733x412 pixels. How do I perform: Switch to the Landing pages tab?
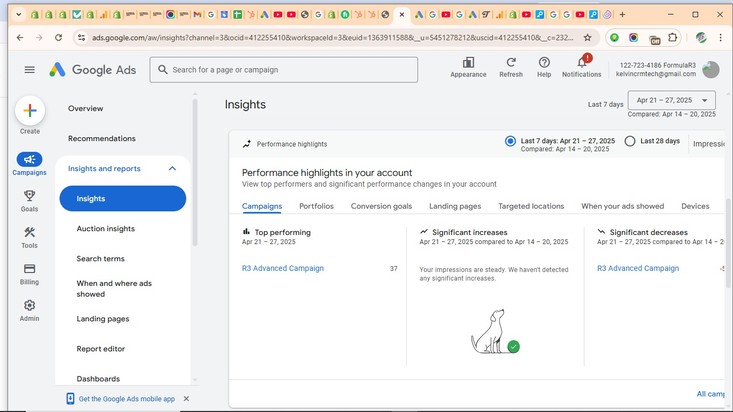(x=455, y=206)
